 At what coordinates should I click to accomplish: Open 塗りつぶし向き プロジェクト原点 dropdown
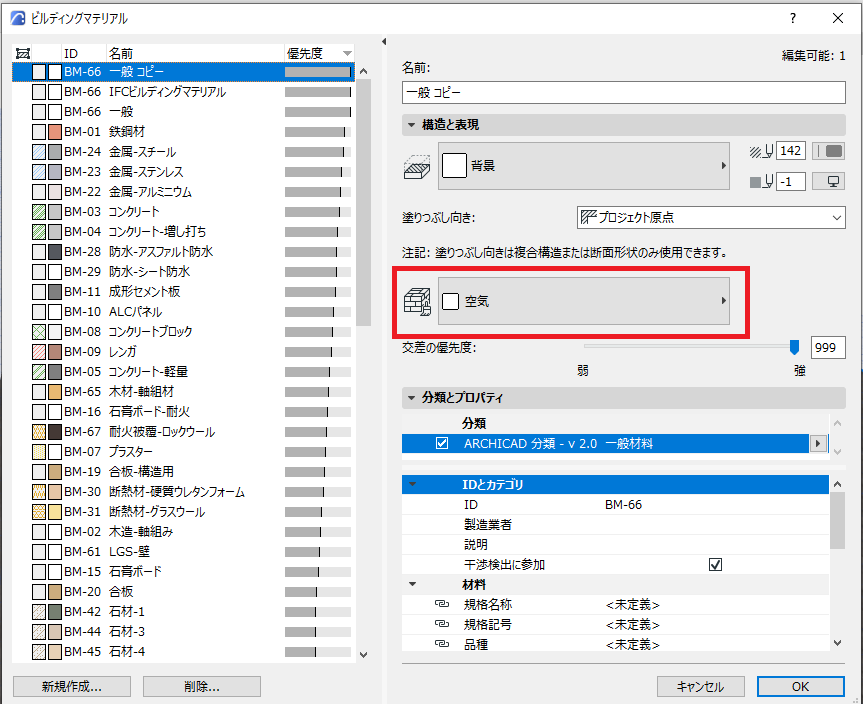pos(711,217)
